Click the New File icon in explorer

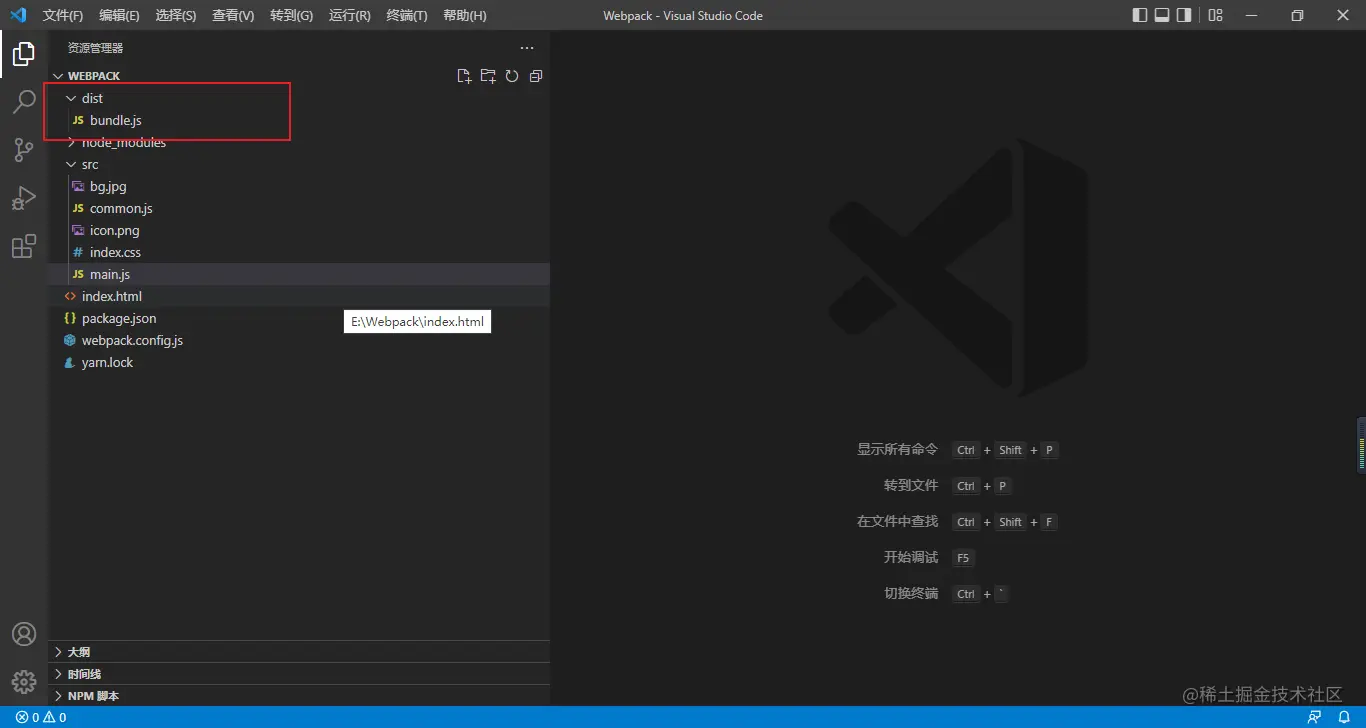[x=464, y=76]
